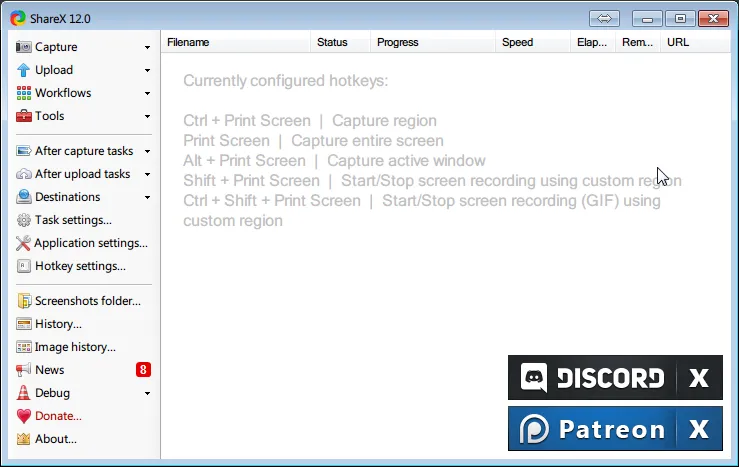Click the After capture tasks label

(x=84, y=151)
